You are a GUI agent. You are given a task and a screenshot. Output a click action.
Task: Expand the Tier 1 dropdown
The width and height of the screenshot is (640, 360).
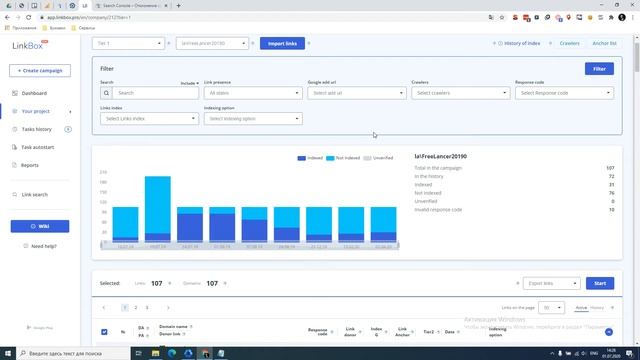pyautogui.click(x=128, y=43)
